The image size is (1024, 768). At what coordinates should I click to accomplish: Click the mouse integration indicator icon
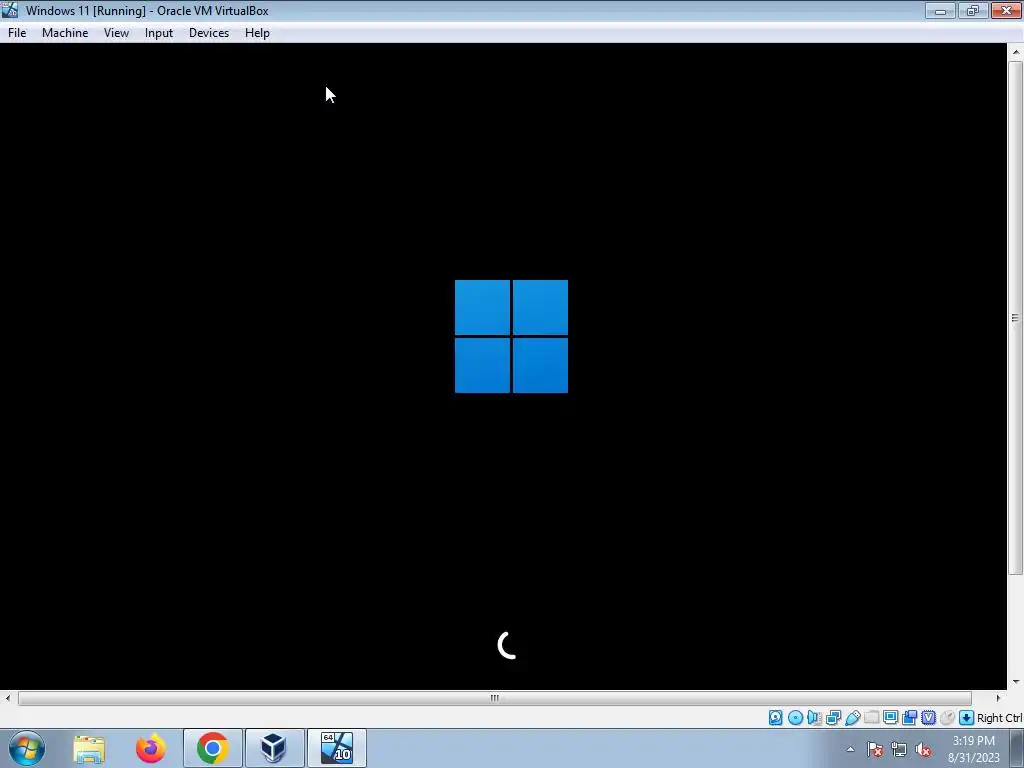click(947, 718)
